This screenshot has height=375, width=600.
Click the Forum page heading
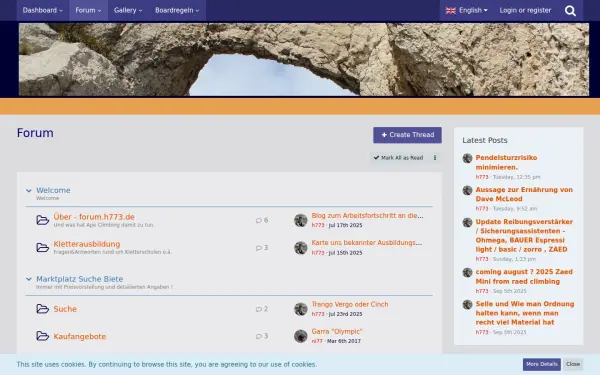coord(35,133)
